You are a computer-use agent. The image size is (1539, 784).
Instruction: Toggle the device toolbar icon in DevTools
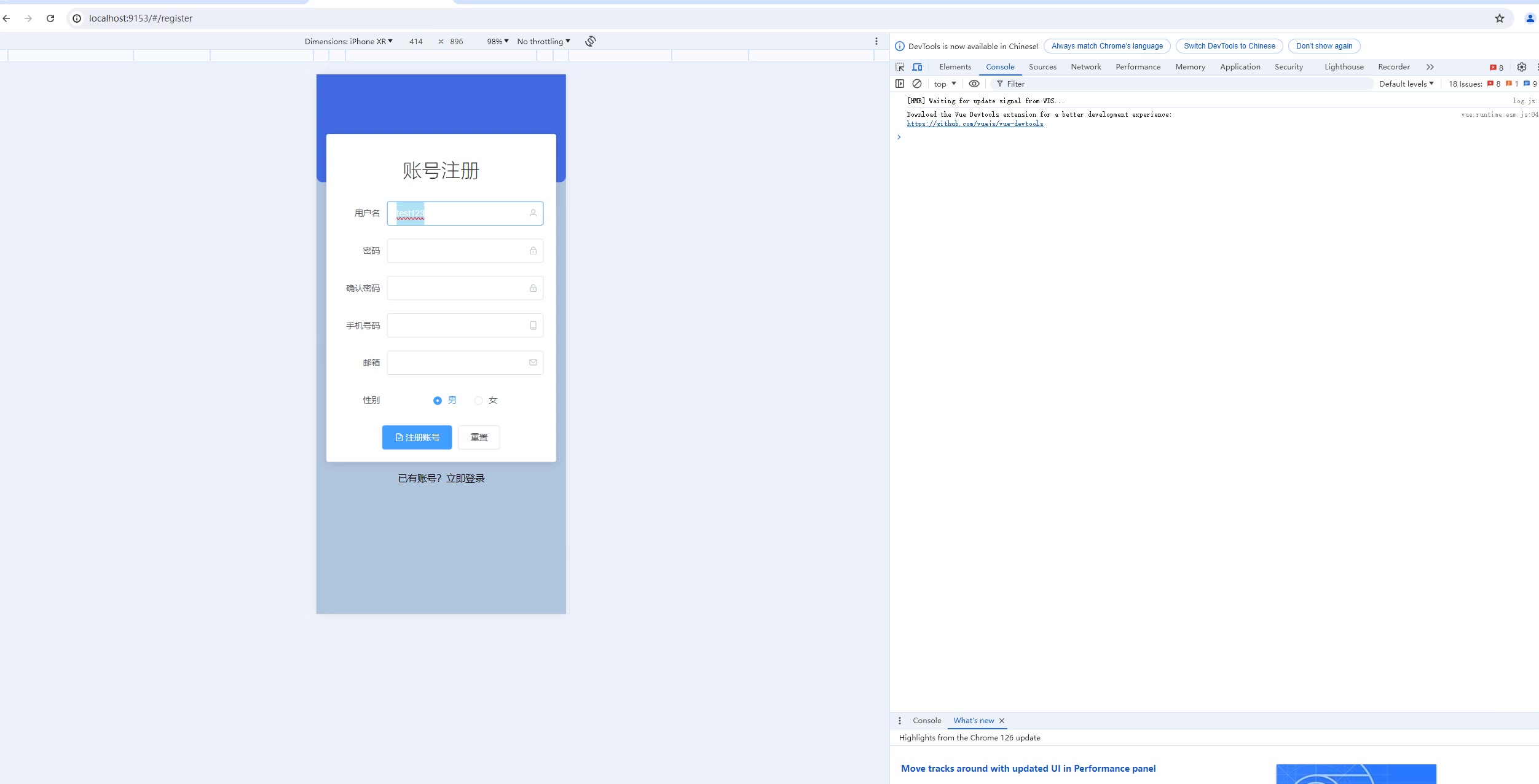[917, 67]
